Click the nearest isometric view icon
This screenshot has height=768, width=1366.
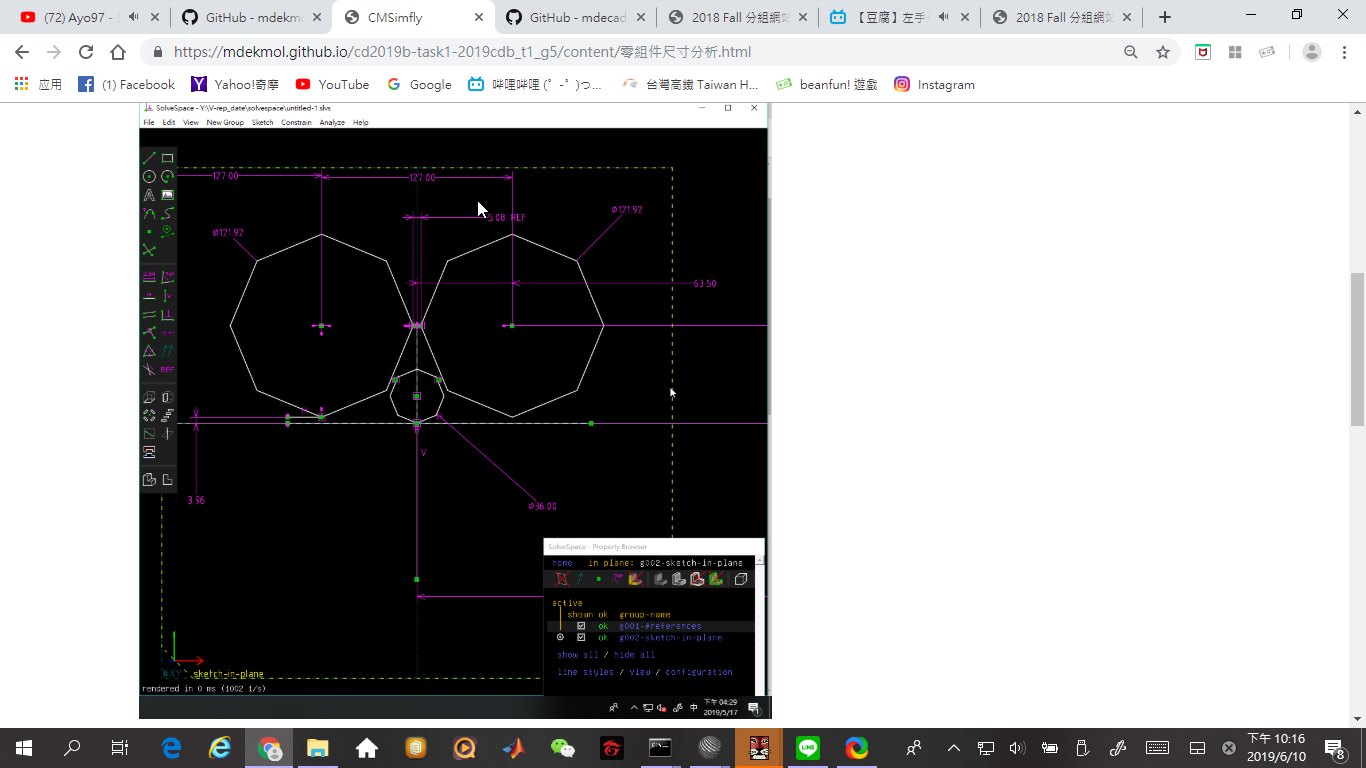(149, 479)
